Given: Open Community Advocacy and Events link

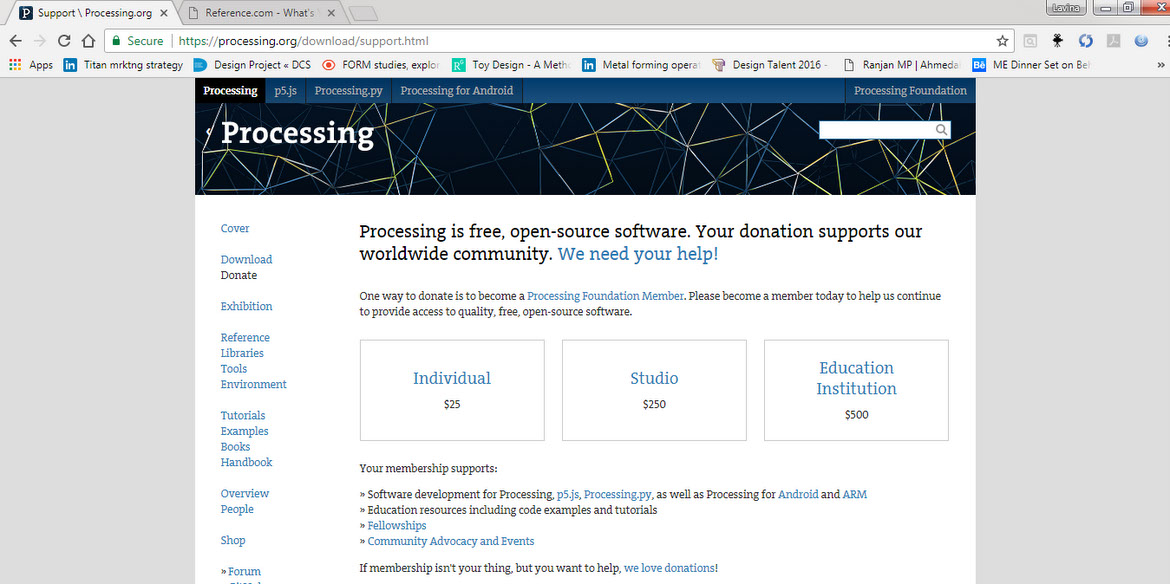Looking at the screenshot, I should pyautogui.click(x=451, y=541).
